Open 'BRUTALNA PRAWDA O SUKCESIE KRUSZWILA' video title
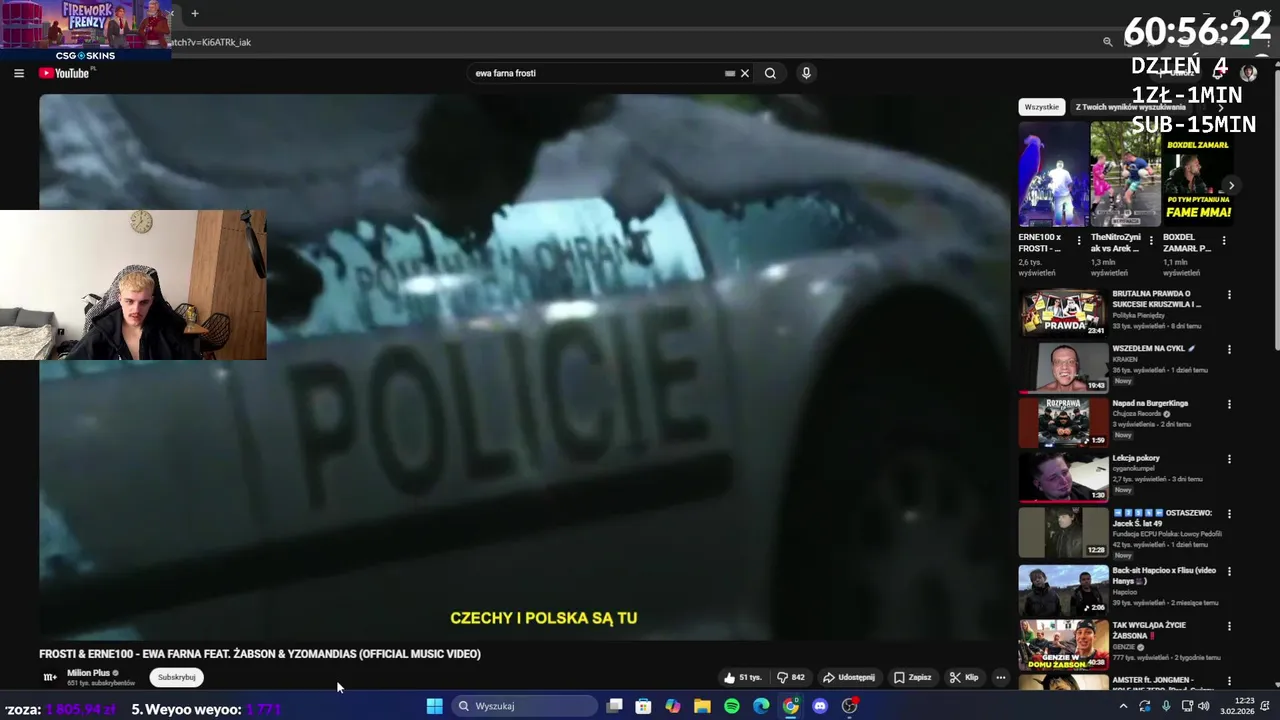Screen dimensions: 1280x720 pyautogui.click(x=1157, y=299)
